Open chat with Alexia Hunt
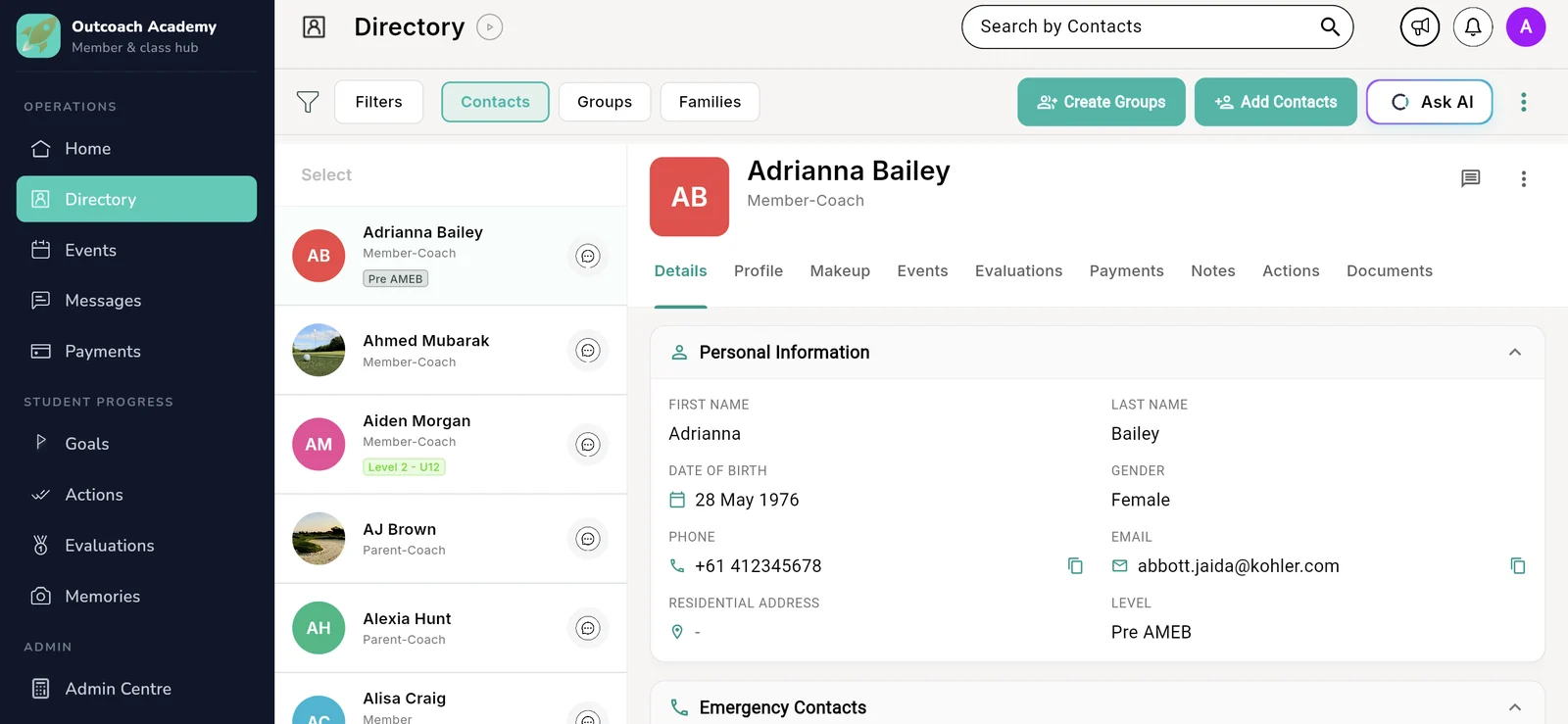This screenshot has width=1568, height=724. coord(588,628)
